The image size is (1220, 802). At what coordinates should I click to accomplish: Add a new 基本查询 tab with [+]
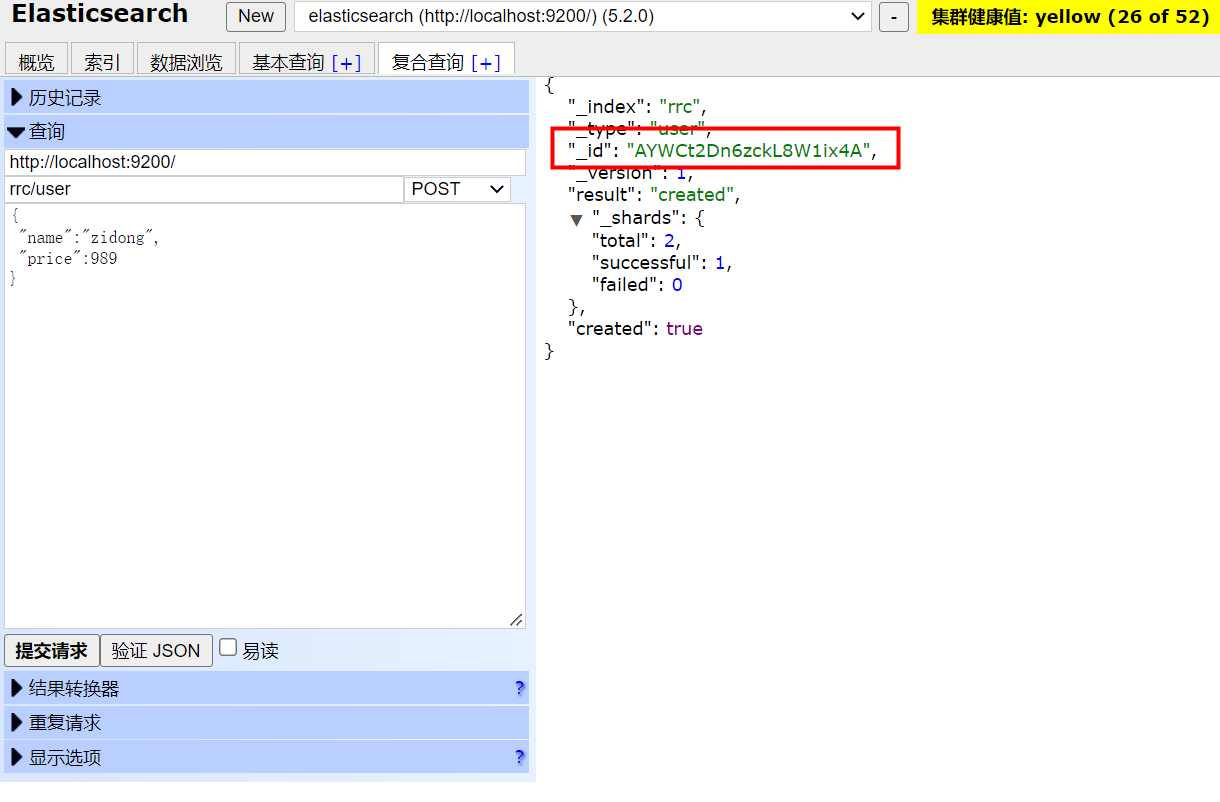pos(346,63)
